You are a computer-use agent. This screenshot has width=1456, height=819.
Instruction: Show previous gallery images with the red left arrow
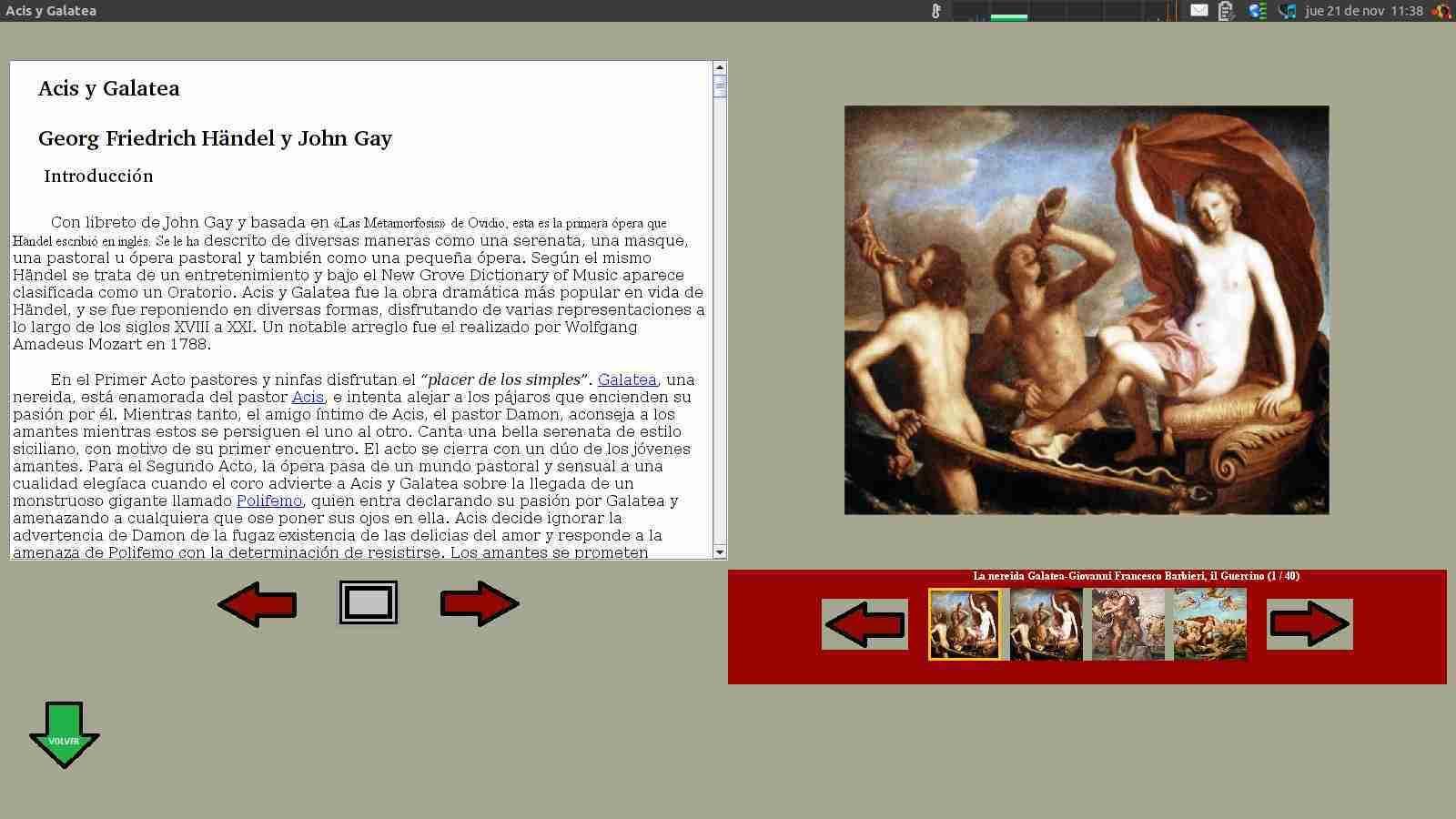coord(864,624)
